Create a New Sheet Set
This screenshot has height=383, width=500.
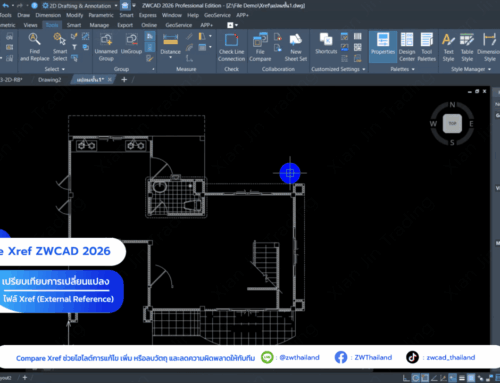click(296, 47)
